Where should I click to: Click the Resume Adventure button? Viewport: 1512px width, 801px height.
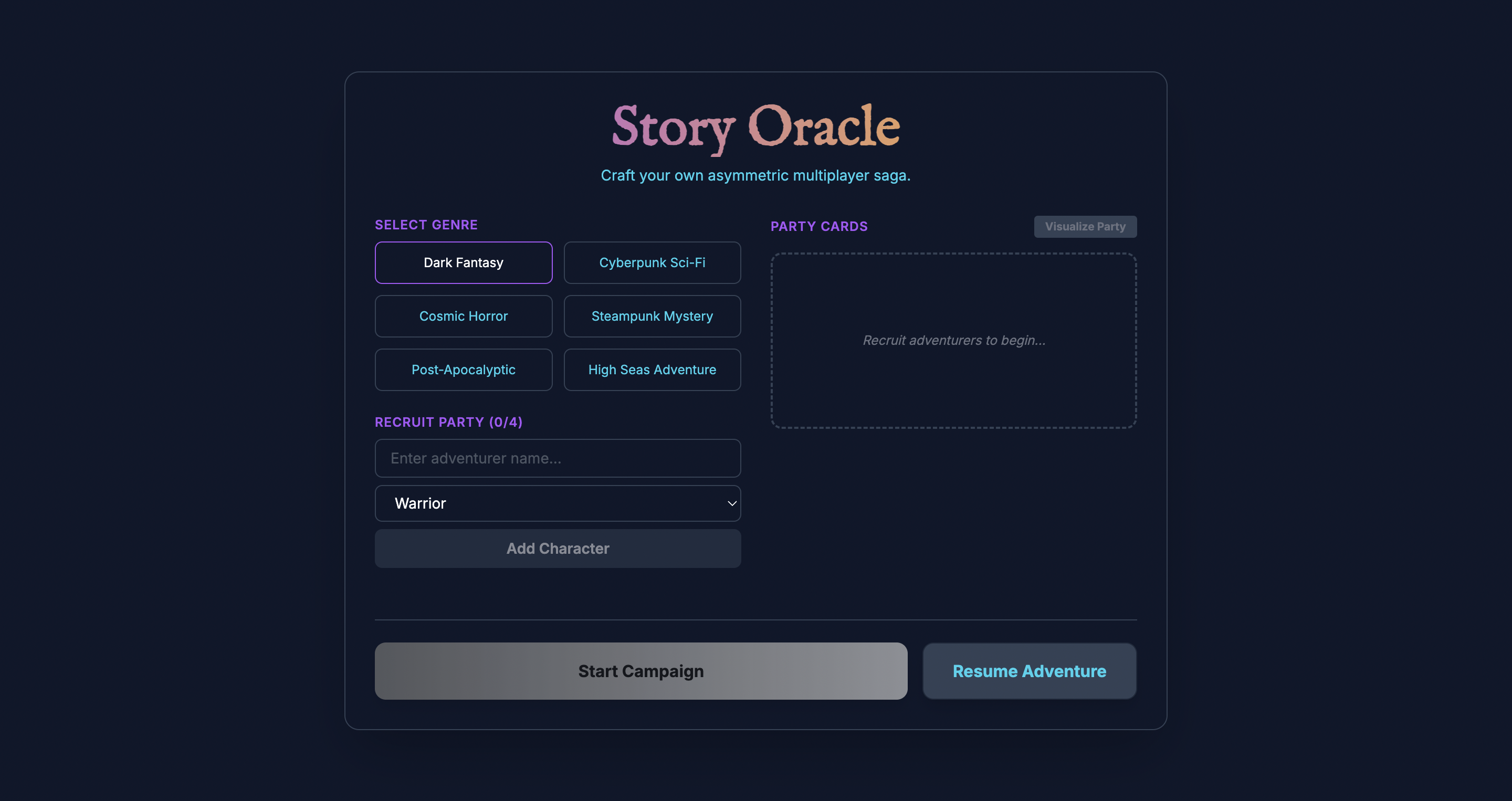coord(1029,671)
